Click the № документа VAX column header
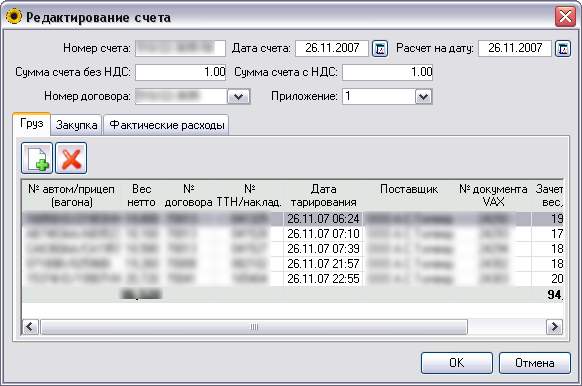The height and width of the screenshot is (386, 582). click(x=493, y=196)
